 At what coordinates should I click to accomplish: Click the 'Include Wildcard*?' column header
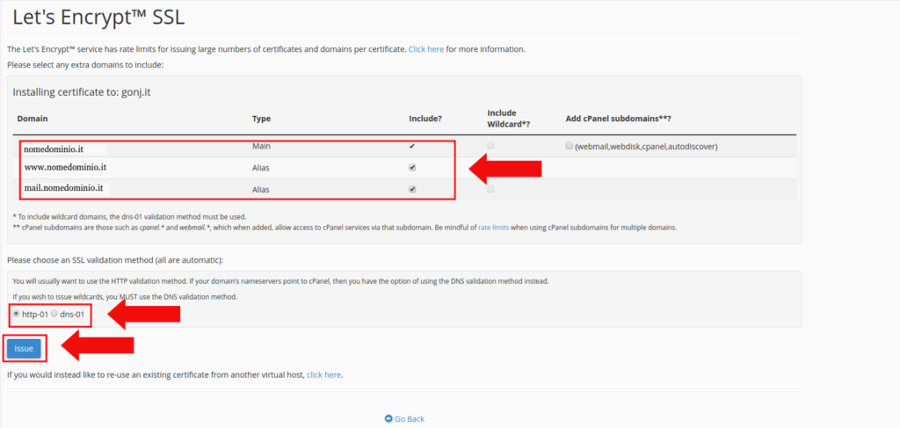(x=511, y=118)
